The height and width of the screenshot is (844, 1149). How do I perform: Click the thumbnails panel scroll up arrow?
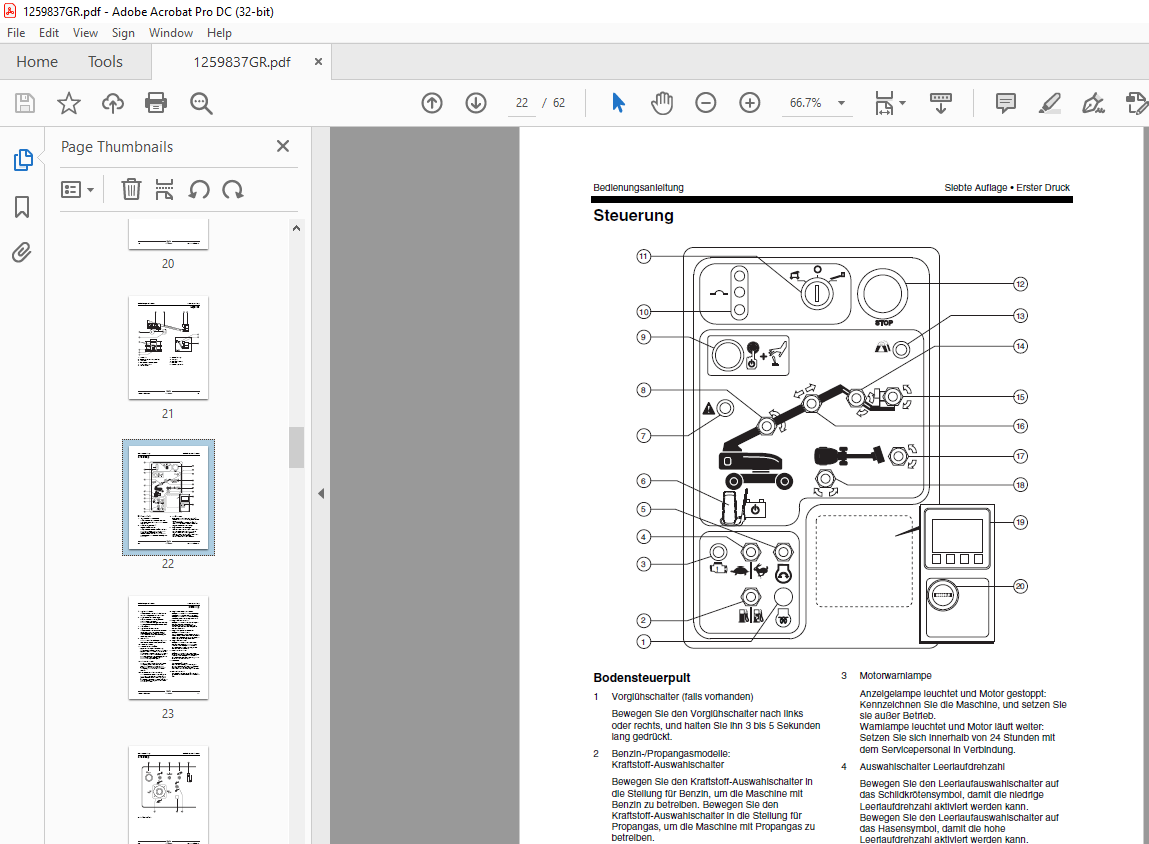[296, 228]
